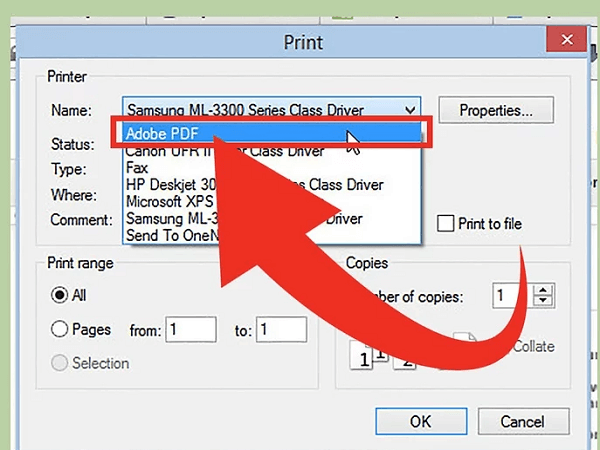The width and height of the screenshot is (600, 450).
Task: Pick the Canon UFR II Class Driver entry
Action: pyautogui.click(x=150, y=152)
